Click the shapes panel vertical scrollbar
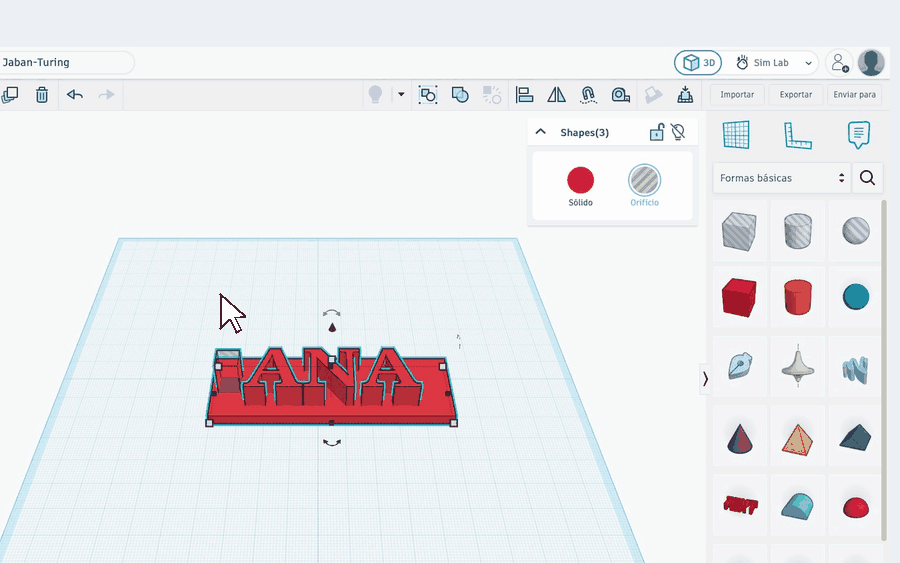Viewport: 900px width, 563px height. (x=884, y=370)
